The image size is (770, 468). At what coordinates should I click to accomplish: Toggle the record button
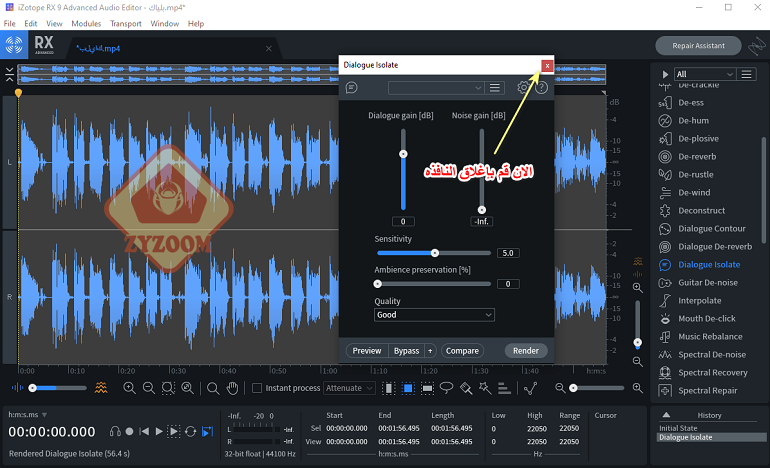(129, 431)
